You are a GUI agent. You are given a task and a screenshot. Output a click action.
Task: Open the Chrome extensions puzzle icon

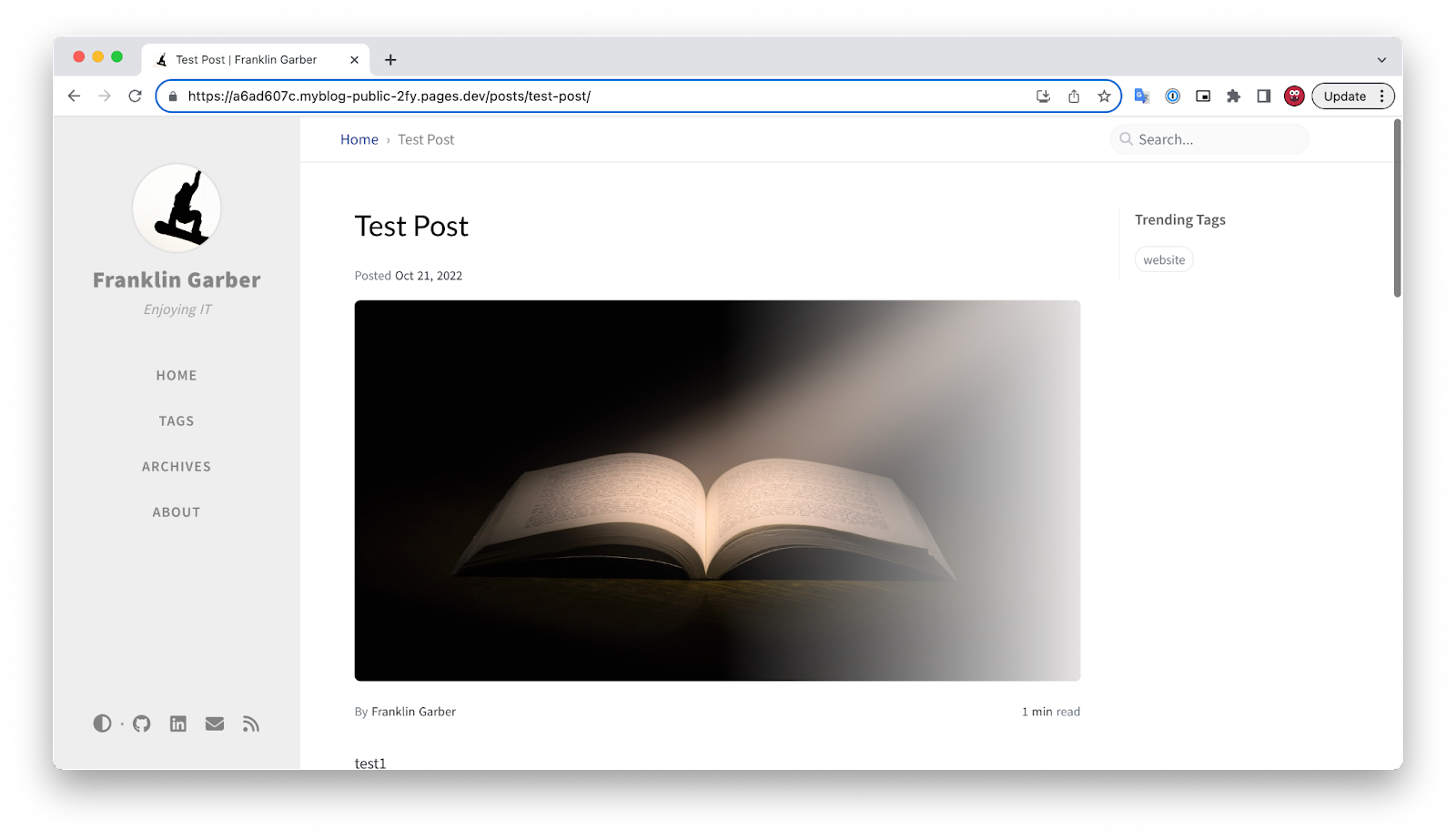(1233, 96)
